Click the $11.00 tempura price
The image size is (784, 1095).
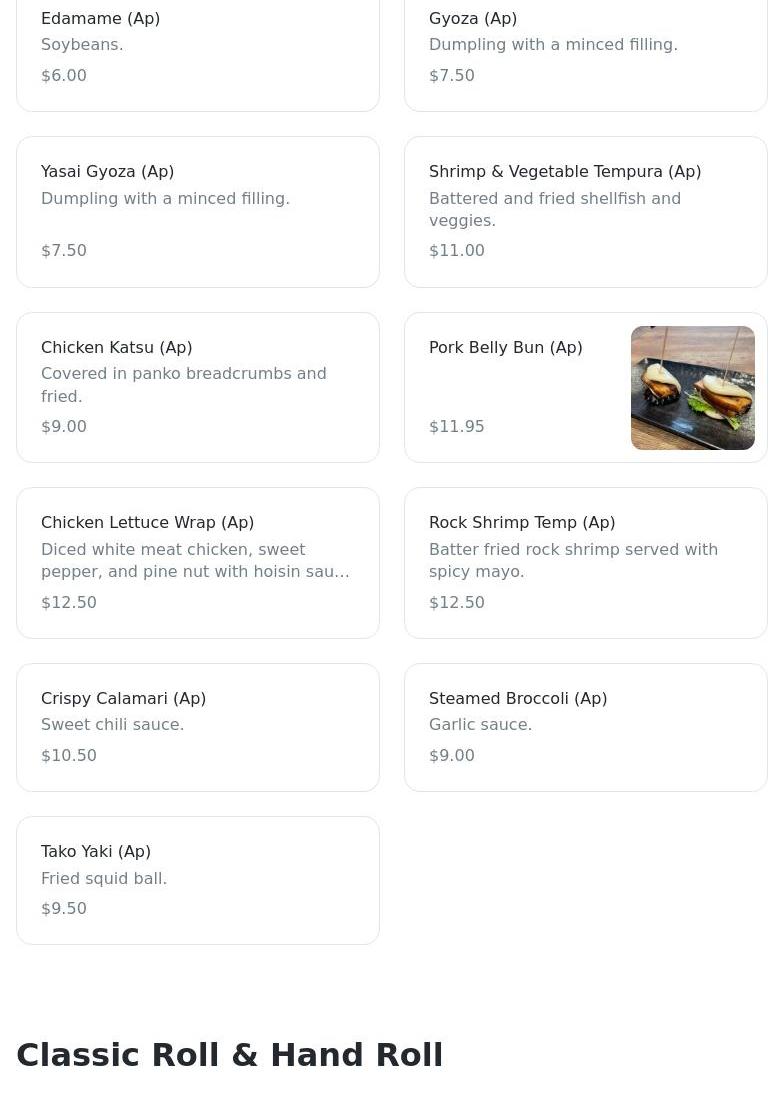[457, 250]
